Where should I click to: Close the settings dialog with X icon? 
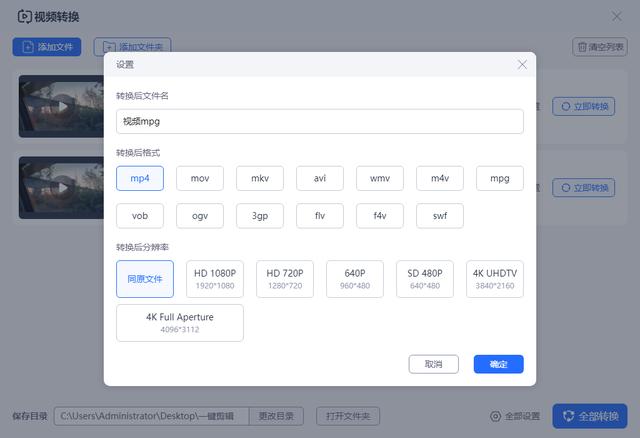pos(522,64)
